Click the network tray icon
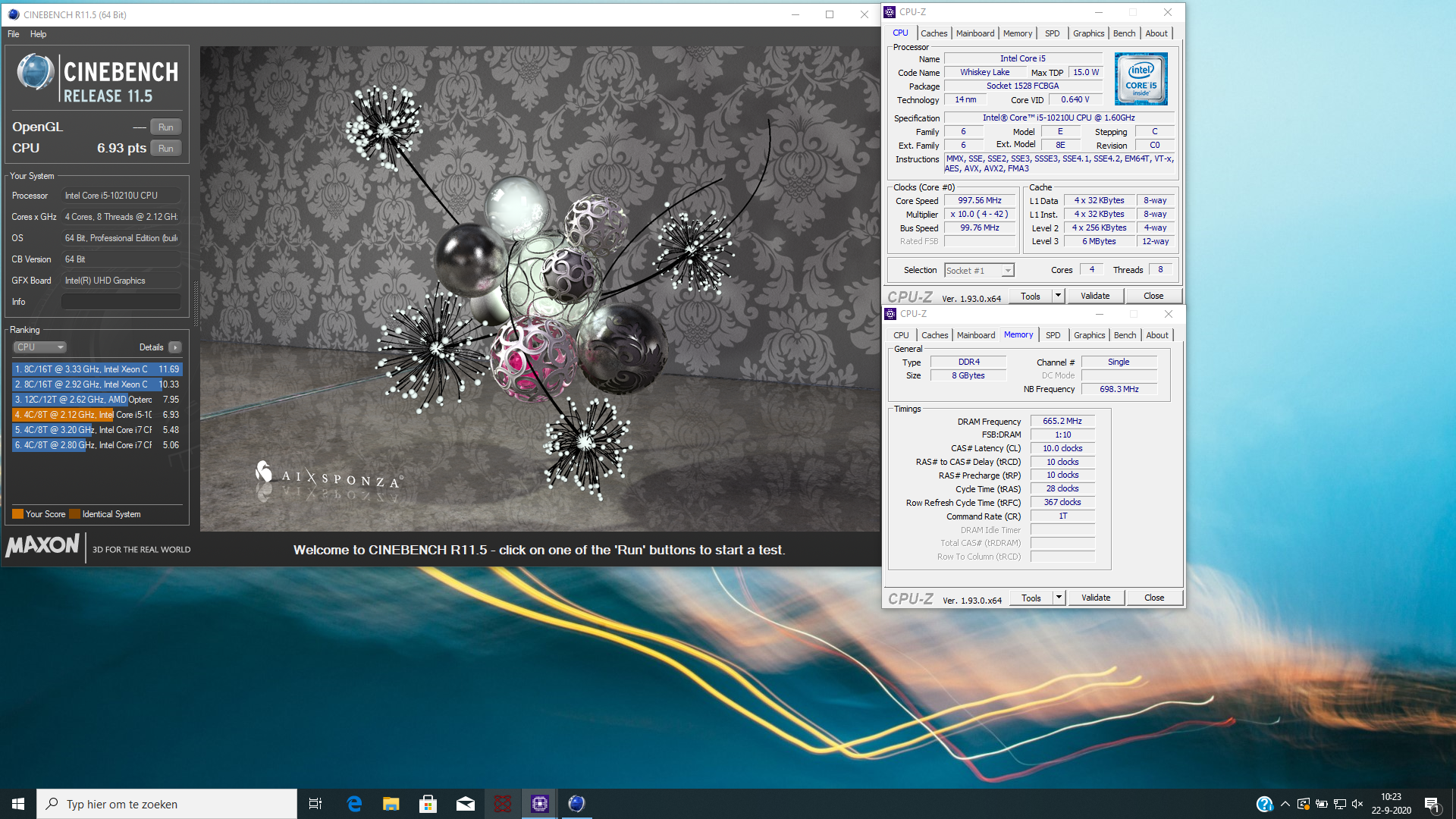The width and height of the screenshot is (1456, 819). click(1340, 804)
